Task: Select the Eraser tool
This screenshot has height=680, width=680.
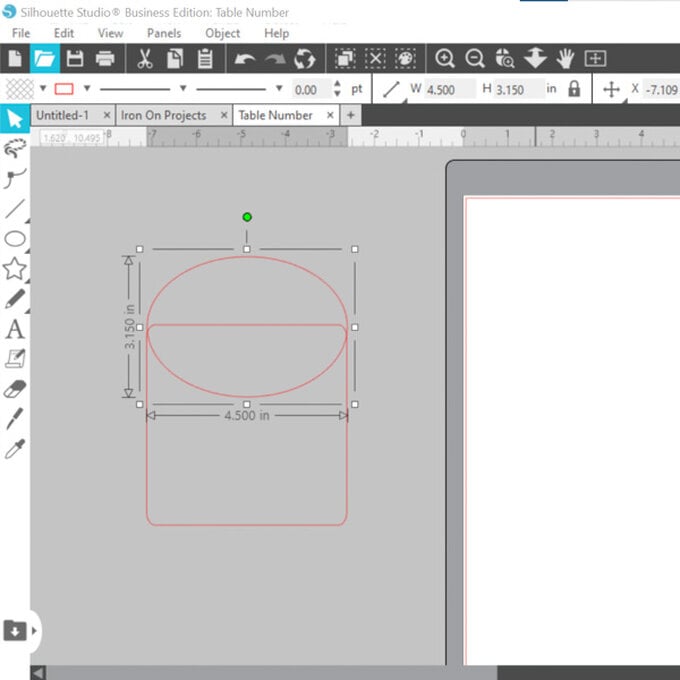Action: tap(15, 389)
